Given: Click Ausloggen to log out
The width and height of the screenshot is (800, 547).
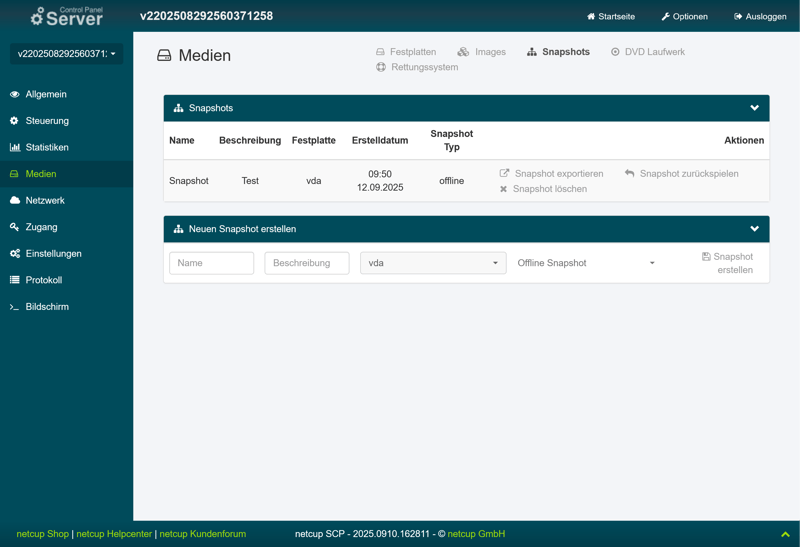Looking at the screenshot, I should click(x=760, y=16).
